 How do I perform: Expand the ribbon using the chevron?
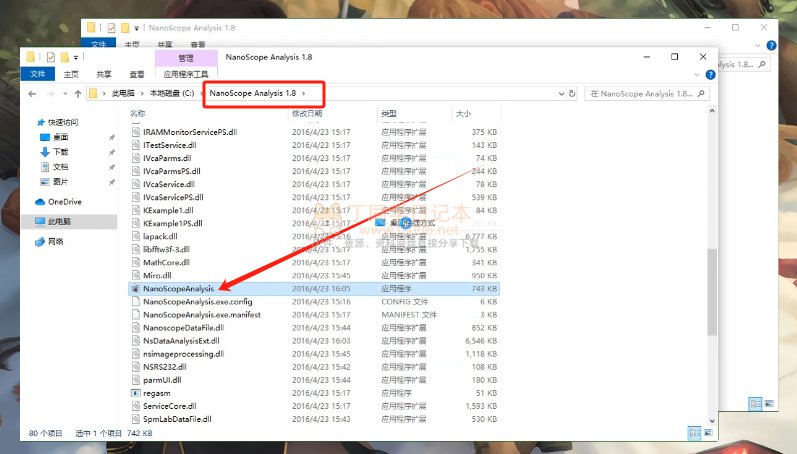coord(698,74)
